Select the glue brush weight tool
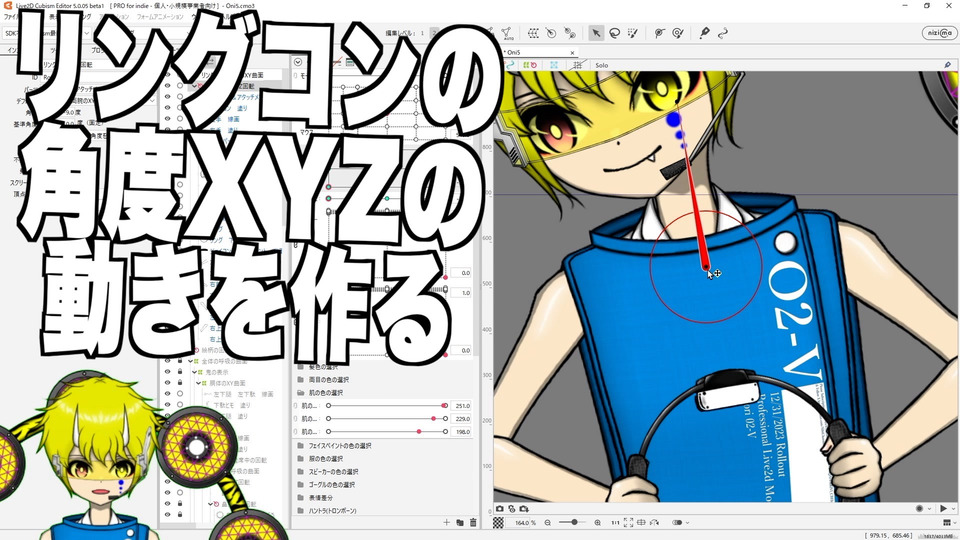Screen dimensions: 960x540 (x=678, y=33)
